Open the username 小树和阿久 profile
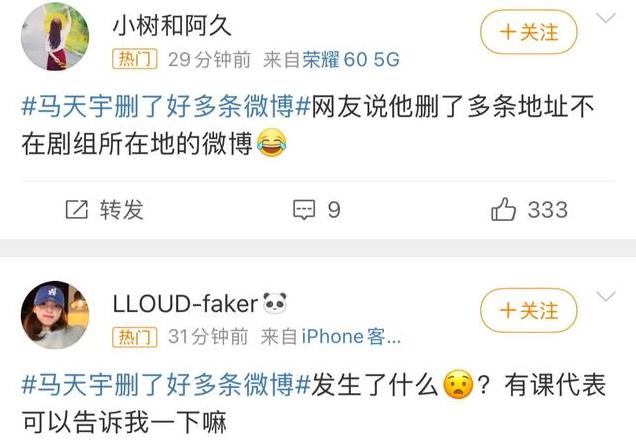 172,26
